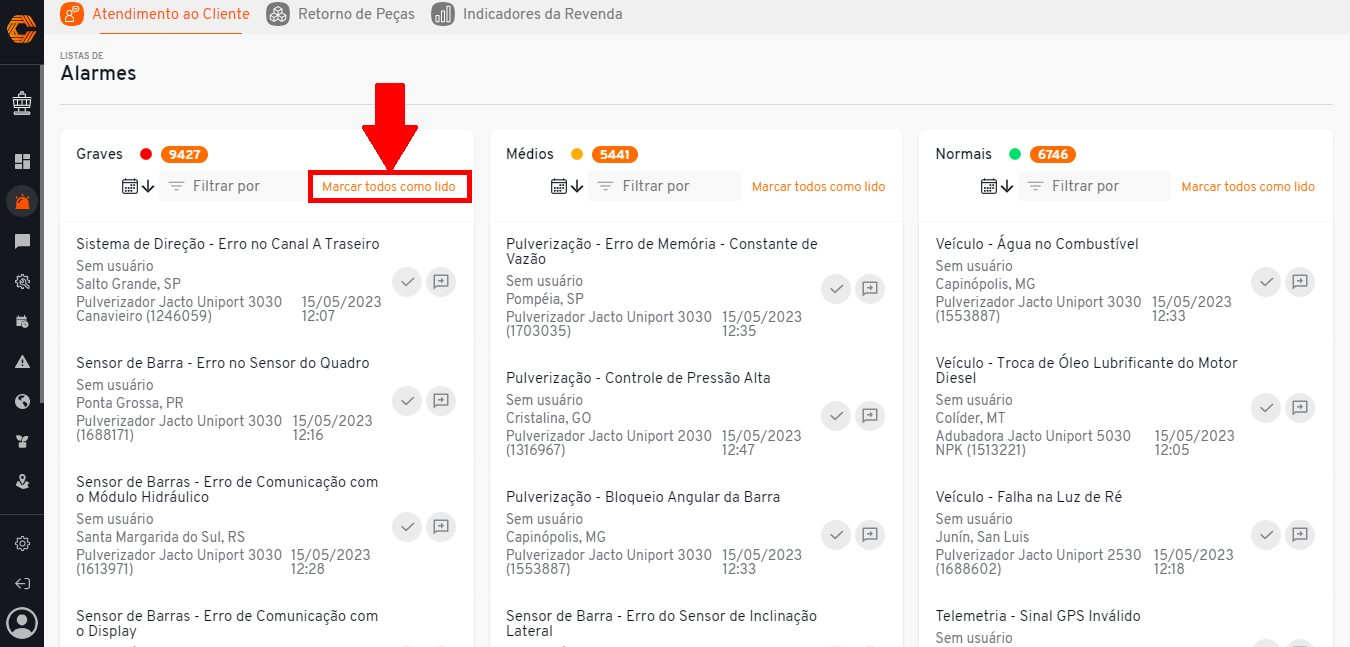The height and width of the screenshot is (647, 1350).
Task: Mark the Controle de Pressão Alta alarm as read
Action: [x=836, y=415]
